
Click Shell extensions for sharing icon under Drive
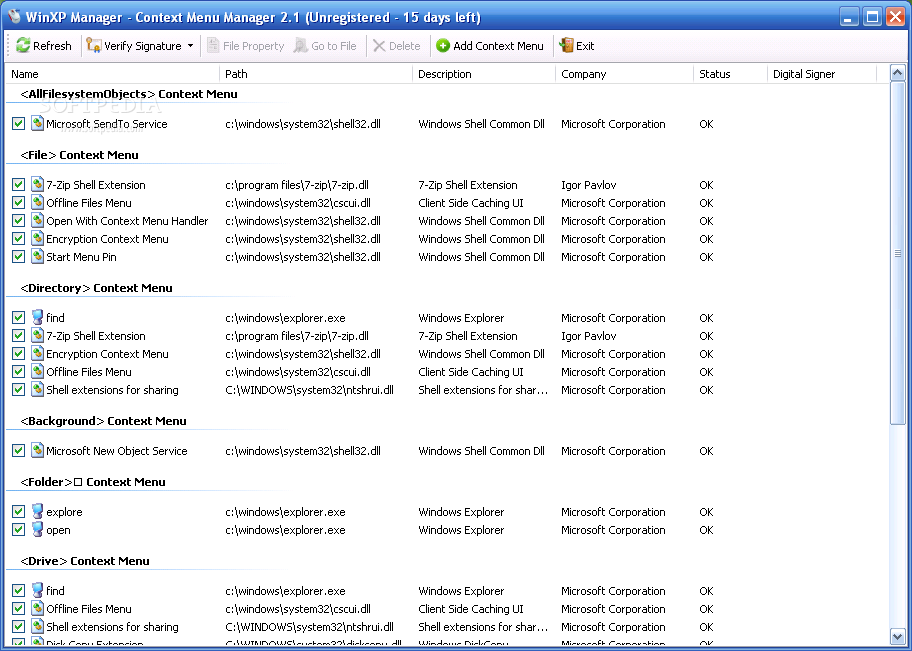(x=37, y=627)
